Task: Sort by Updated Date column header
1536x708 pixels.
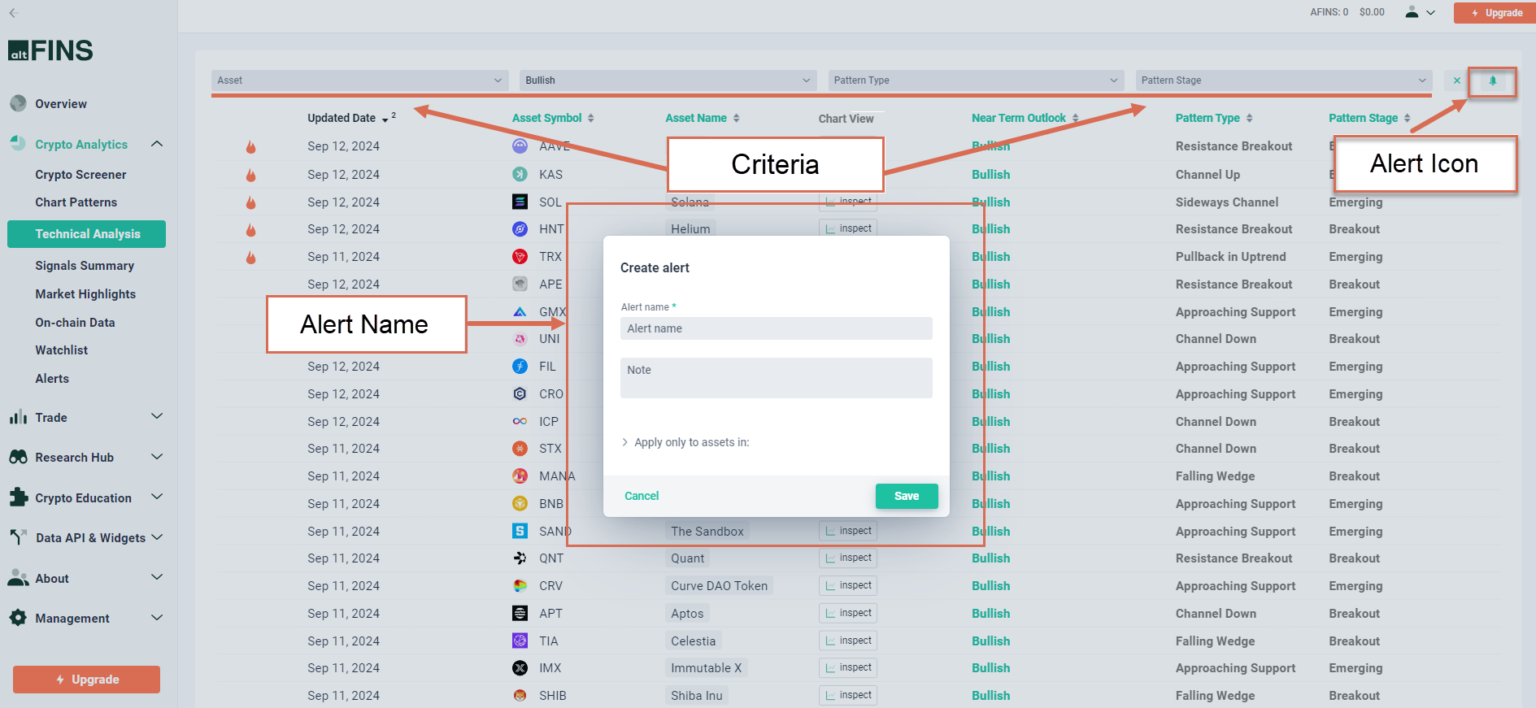Action: click(x=342, y=118)
